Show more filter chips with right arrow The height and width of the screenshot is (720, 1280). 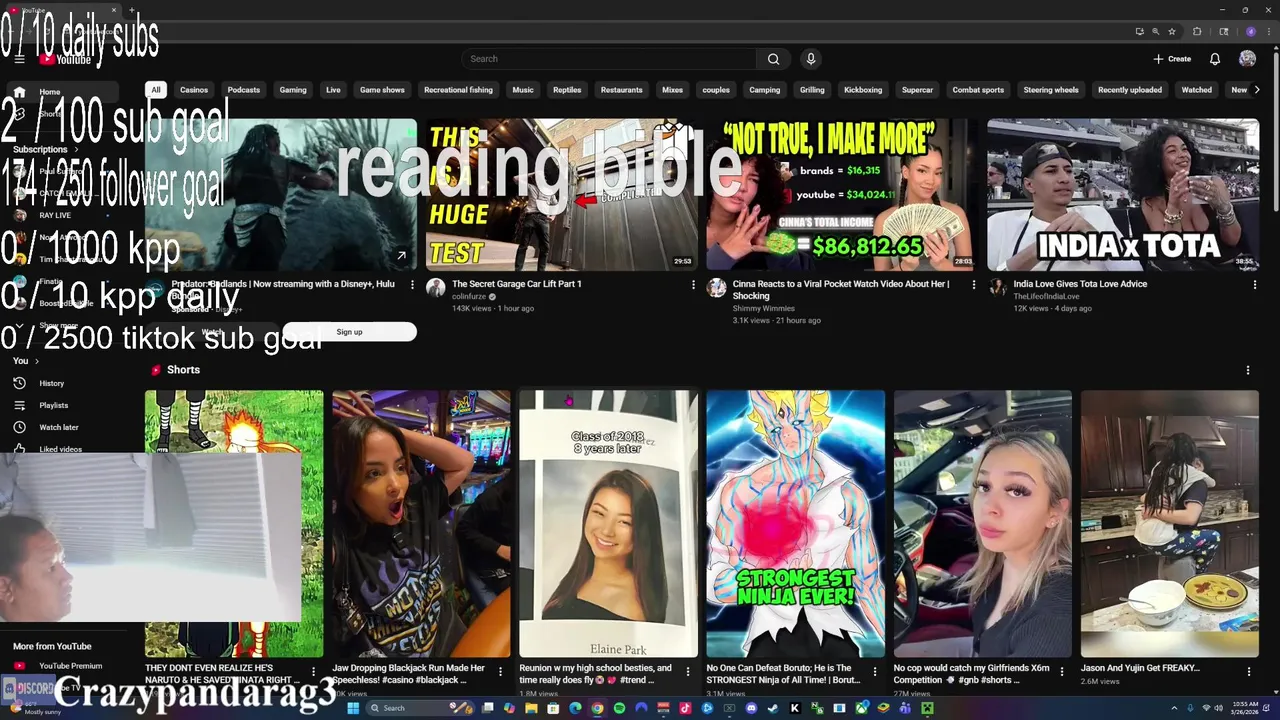[x=1257, y=90]
